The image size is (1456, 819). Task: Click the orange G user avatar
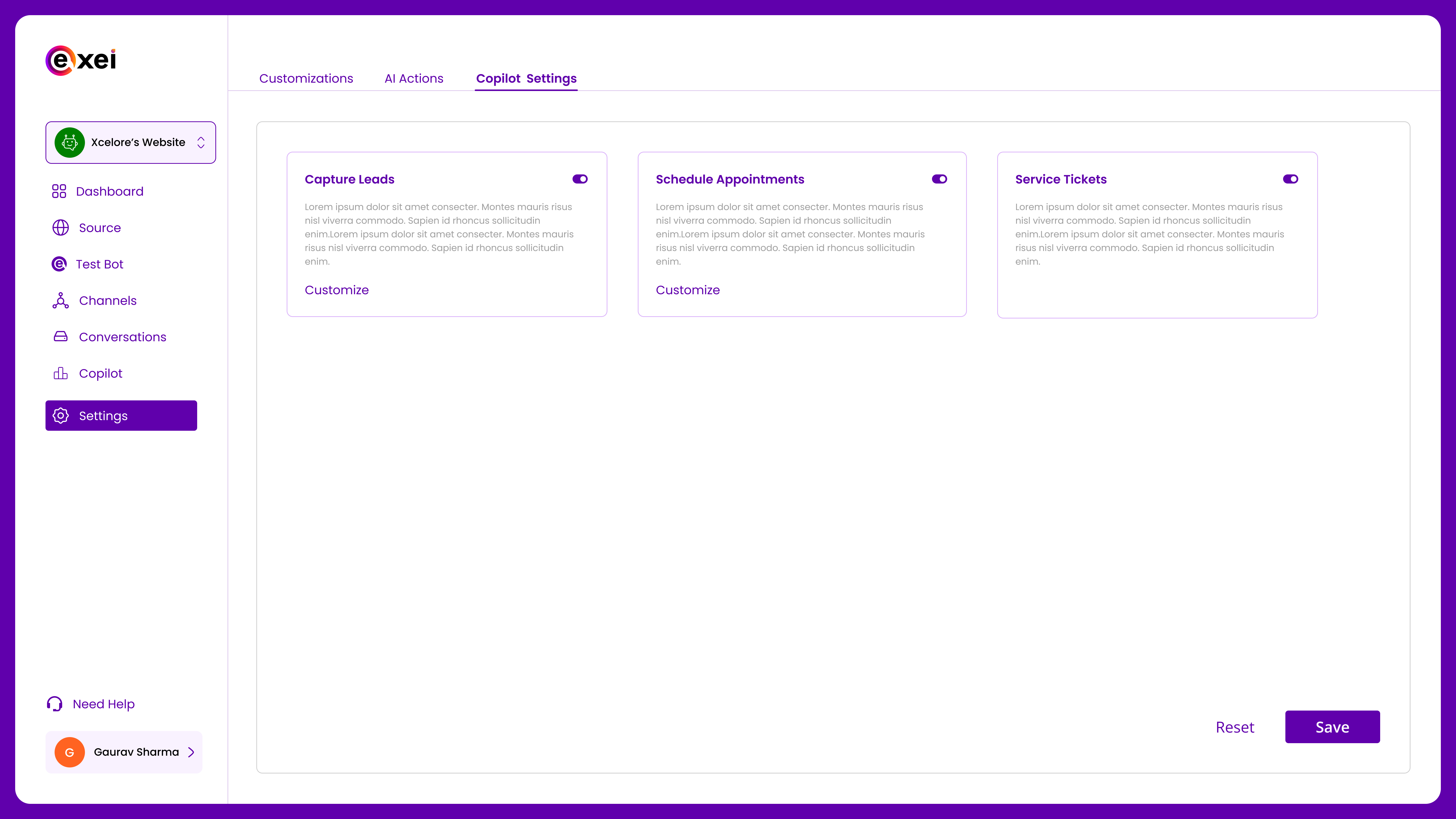(x=70, y=752)
